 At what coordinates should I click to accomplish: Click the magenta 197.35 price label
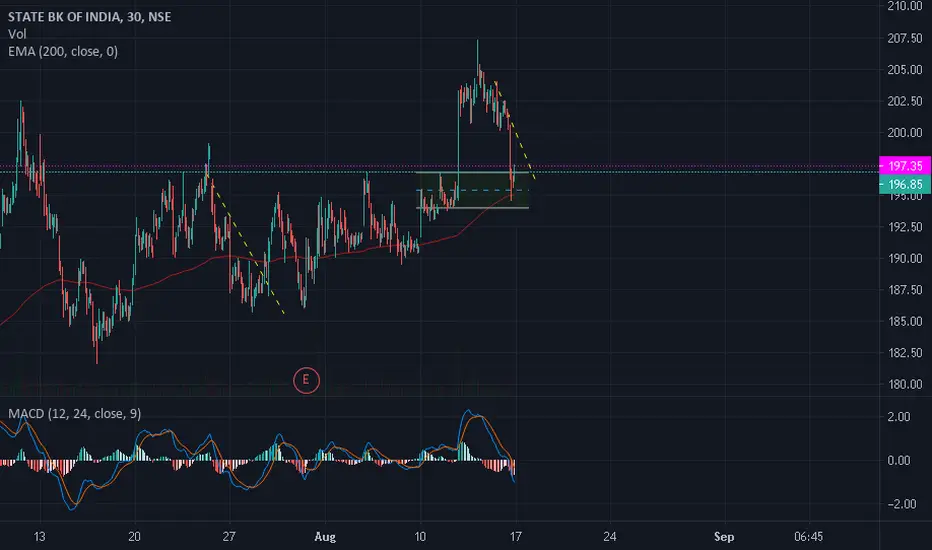click(x=905, y=166)
